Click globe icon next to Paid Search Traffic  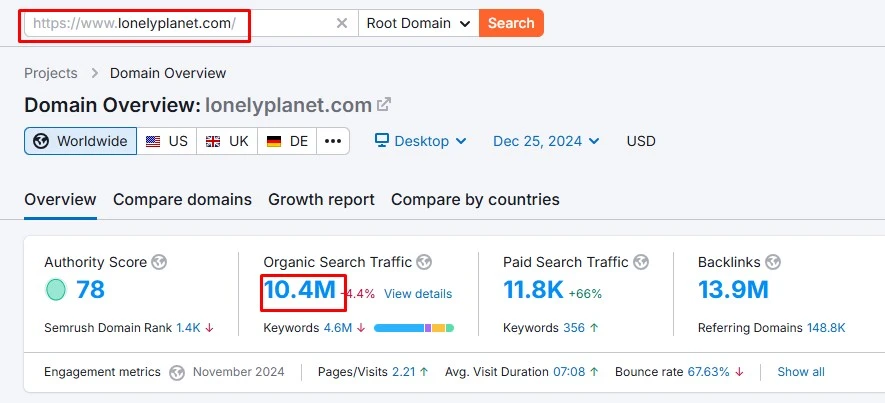click(641, 262)
